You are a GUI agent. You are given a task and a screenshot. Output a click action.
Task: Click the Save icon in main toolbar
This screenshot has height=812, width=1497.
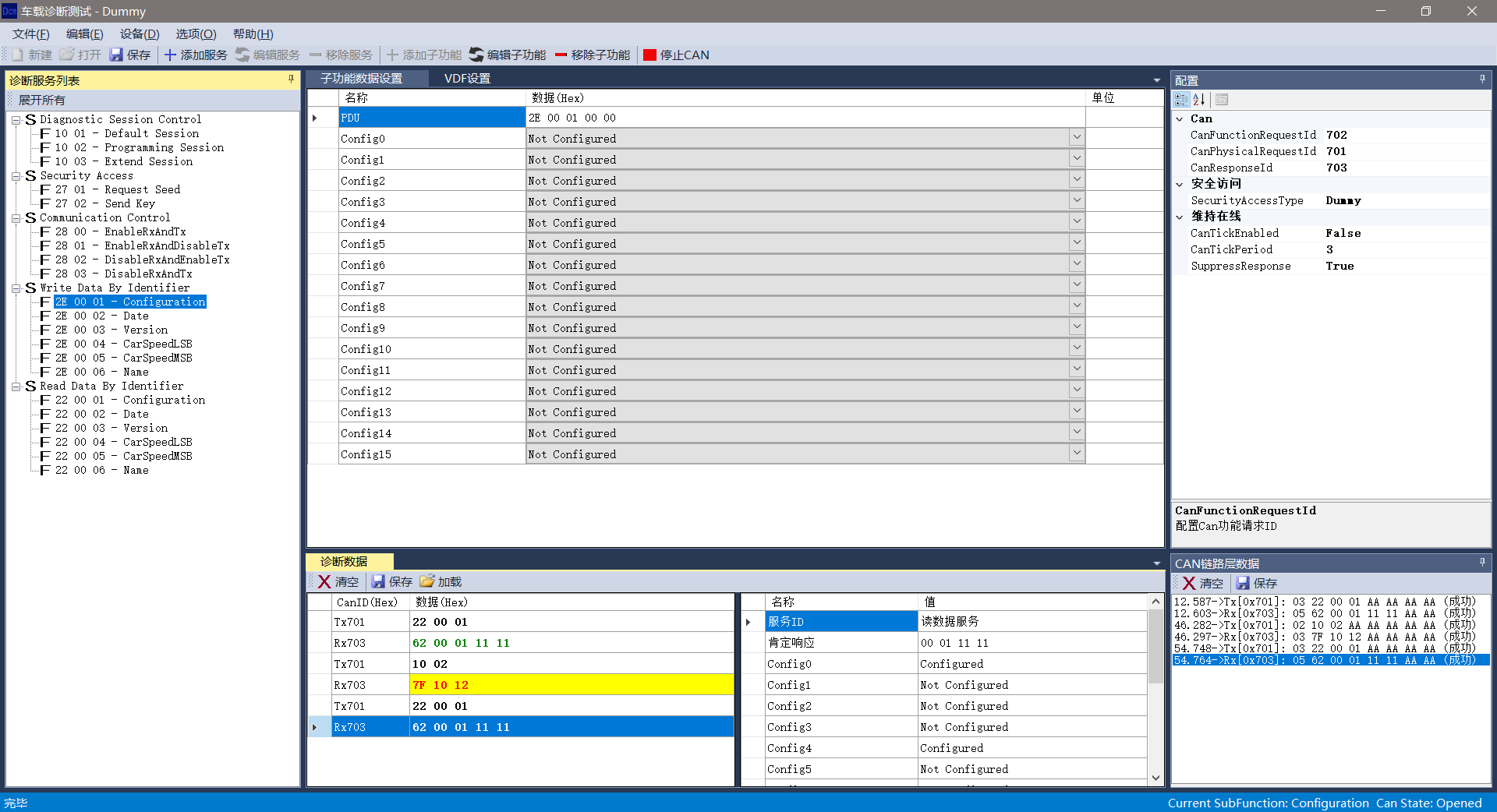tap(116, 55)
